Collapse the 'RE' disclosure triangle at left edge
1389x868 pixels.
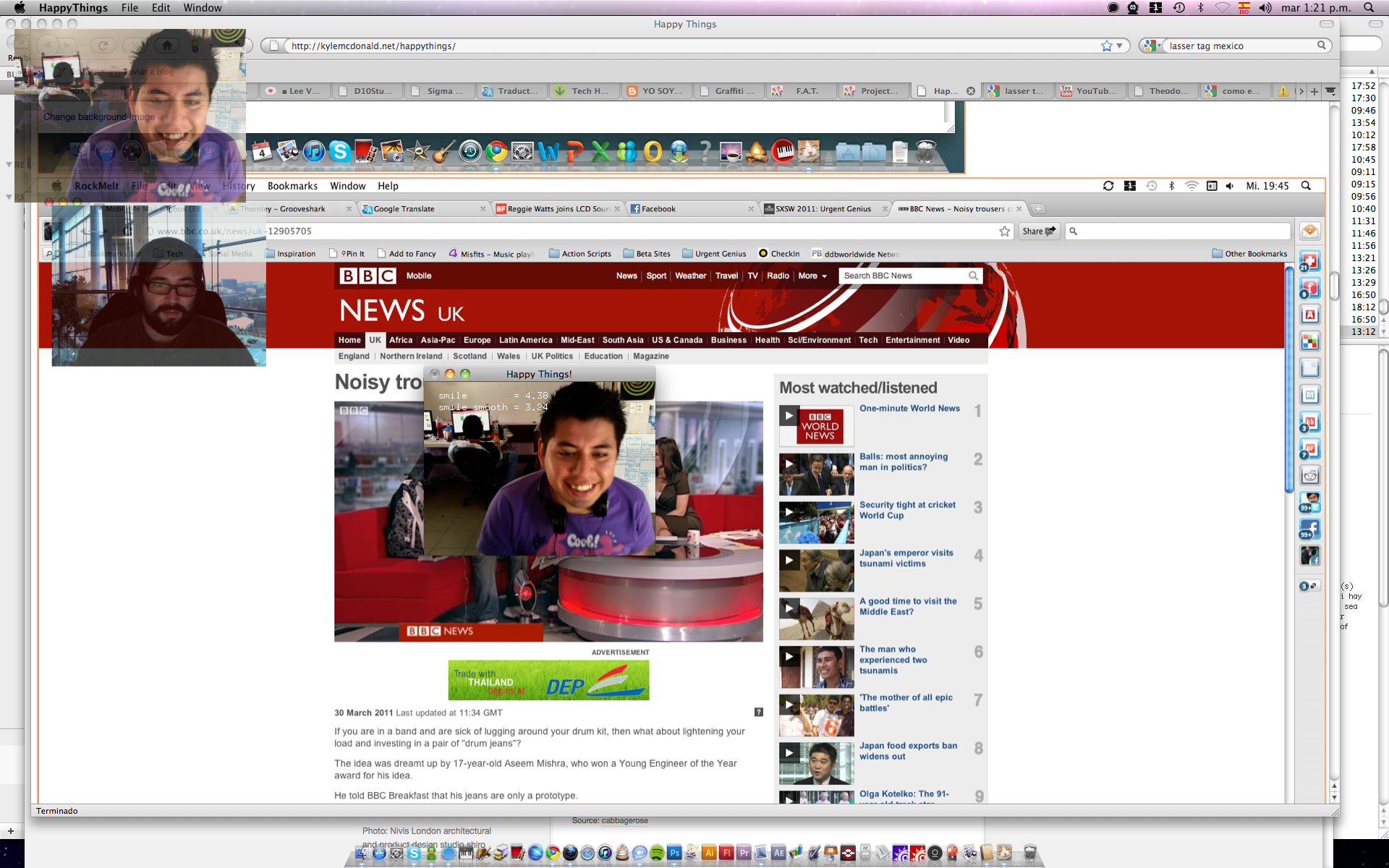point(9,164)
